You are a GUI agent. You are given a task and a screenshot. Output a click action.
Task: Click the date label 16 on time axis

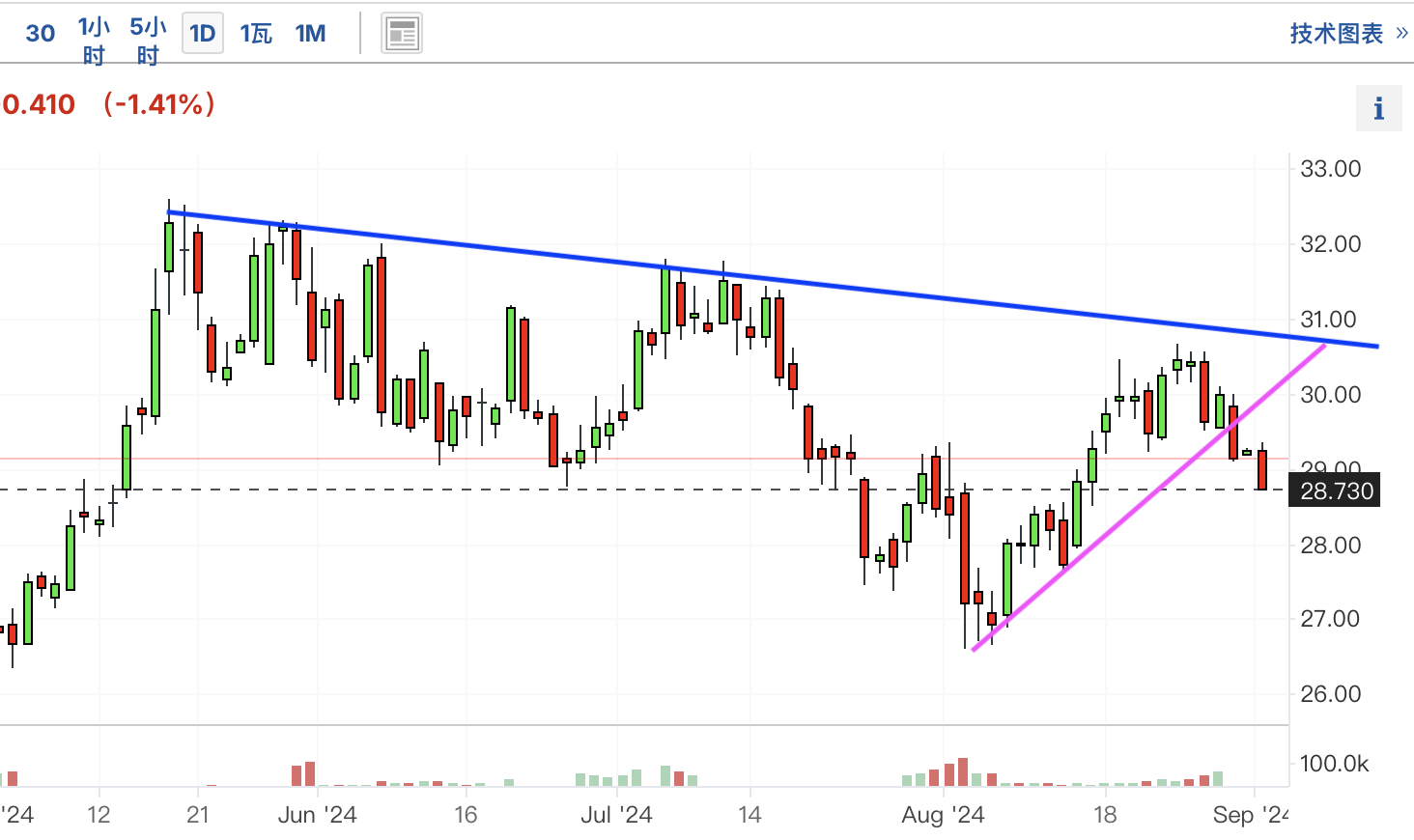[x=466, y=815]
